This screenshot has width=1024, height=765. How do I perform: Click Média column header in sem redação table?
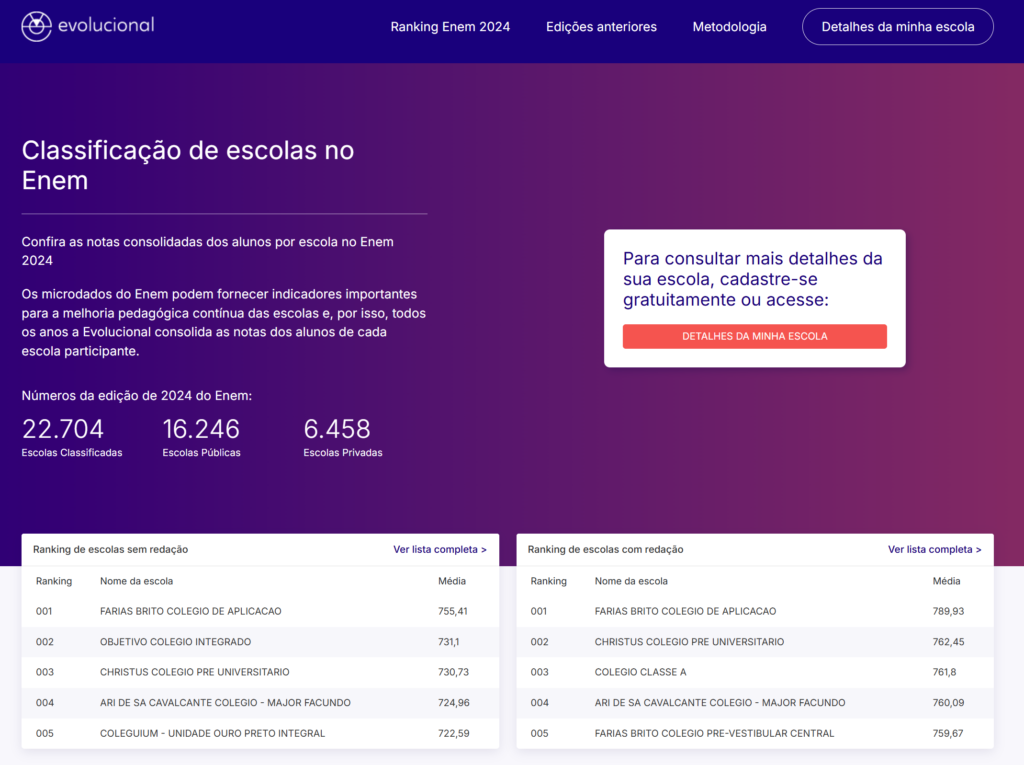pos(452,581)
